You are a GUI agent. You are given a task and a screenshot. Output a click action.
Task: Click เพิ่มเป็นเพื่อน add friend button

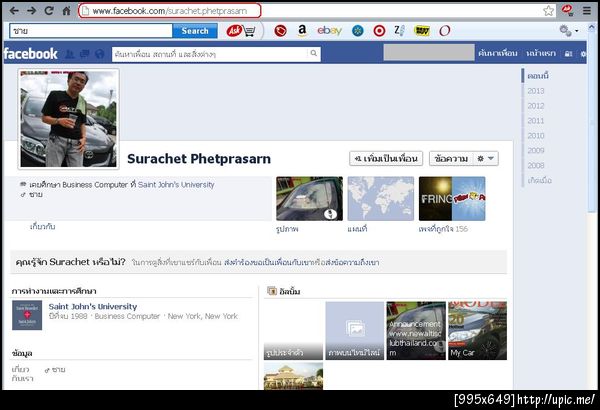point(386,158)
